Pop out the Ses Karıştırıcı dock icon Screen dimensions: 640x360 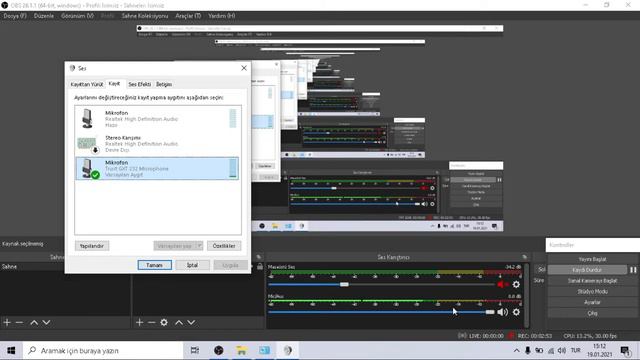524,257
